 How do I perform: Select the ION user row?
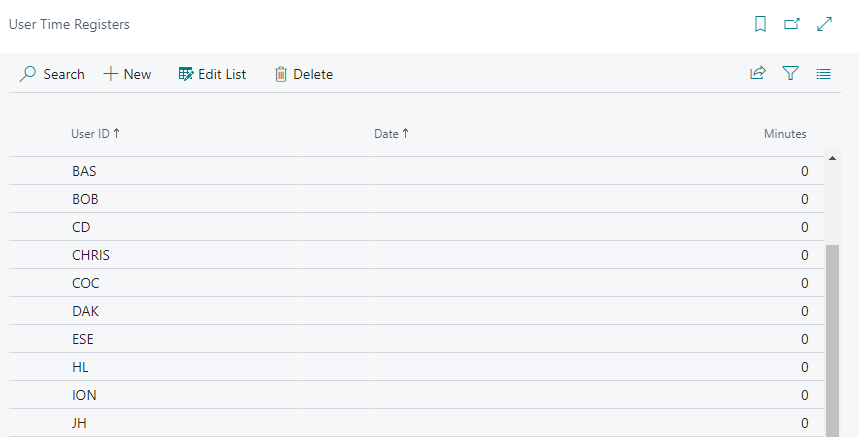pos(416,395)
